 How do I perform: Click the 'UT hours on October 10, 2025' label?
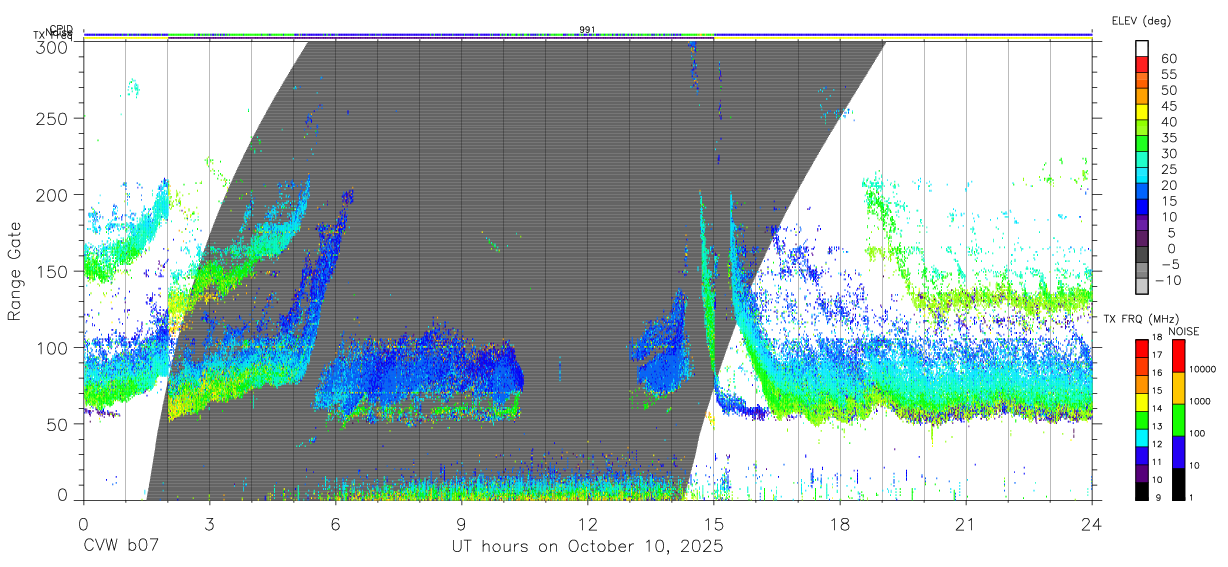coord(587,547)
